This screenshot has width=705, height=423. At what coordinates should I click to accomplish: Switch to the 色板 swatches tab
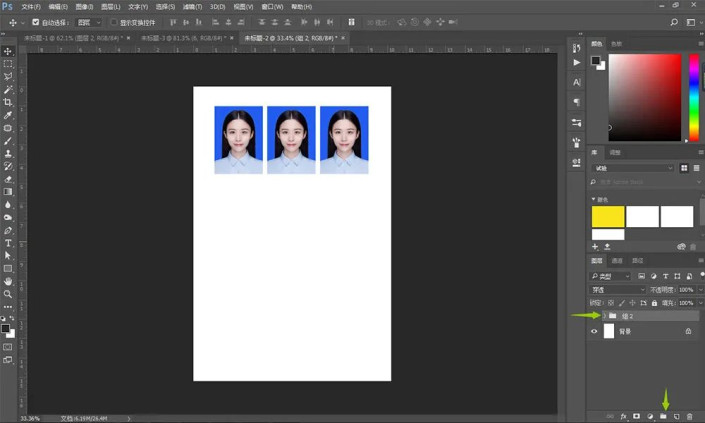[x=616, y=44]
